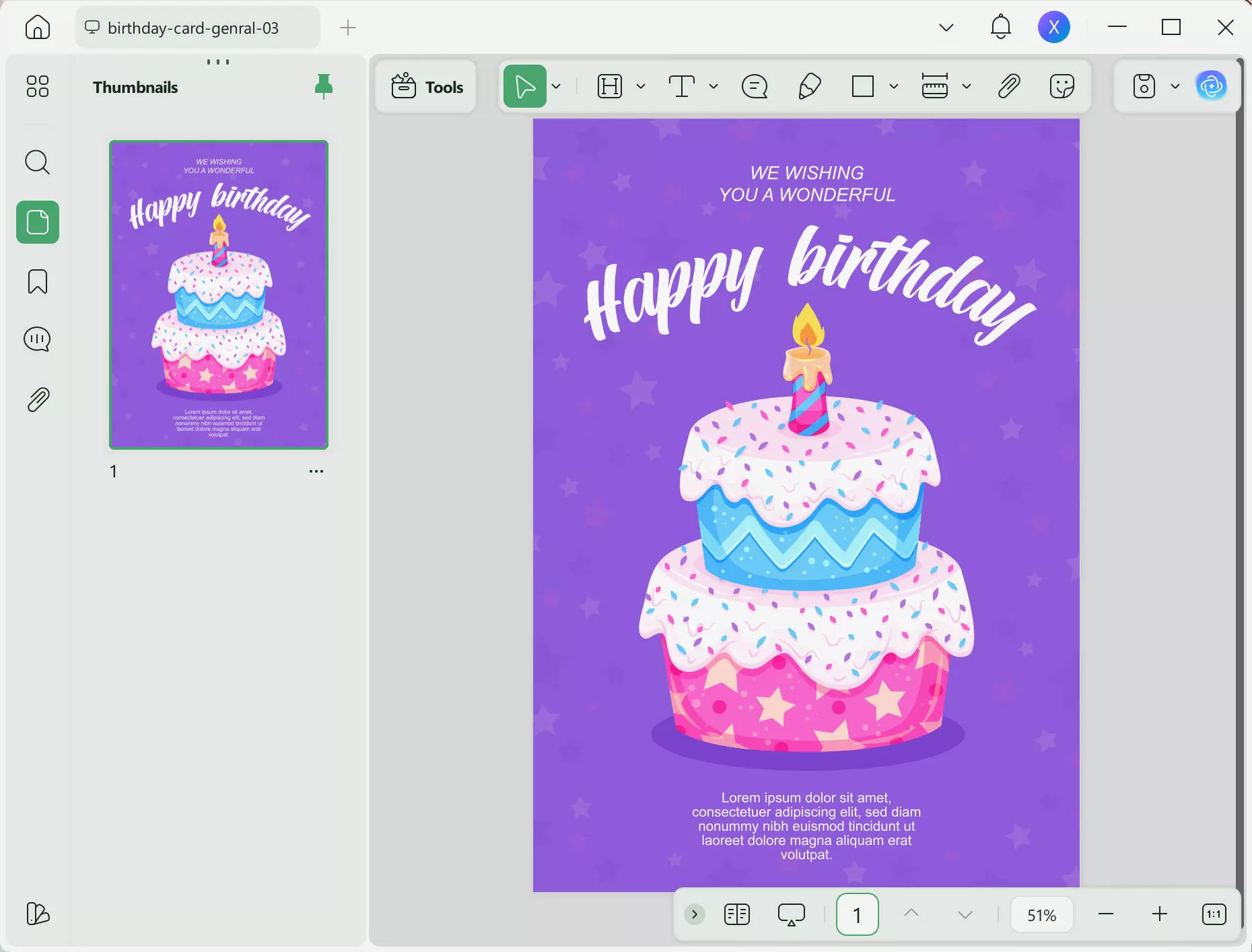Select the page 1 thumbnail
The image size is (1252, 952).
pos(219,295)
